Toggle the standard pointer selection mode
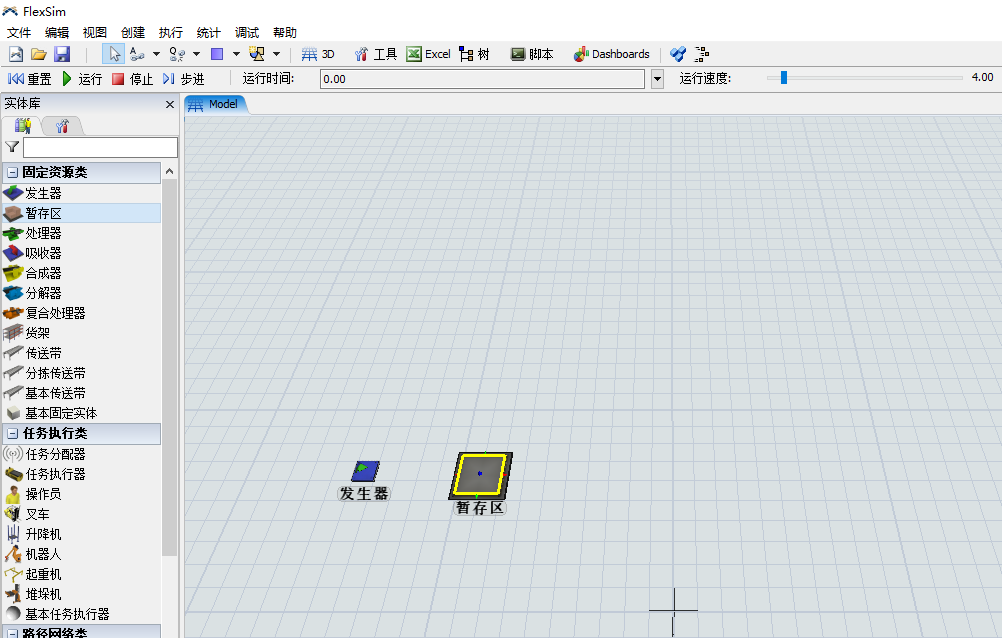 (x=114, y=54)
